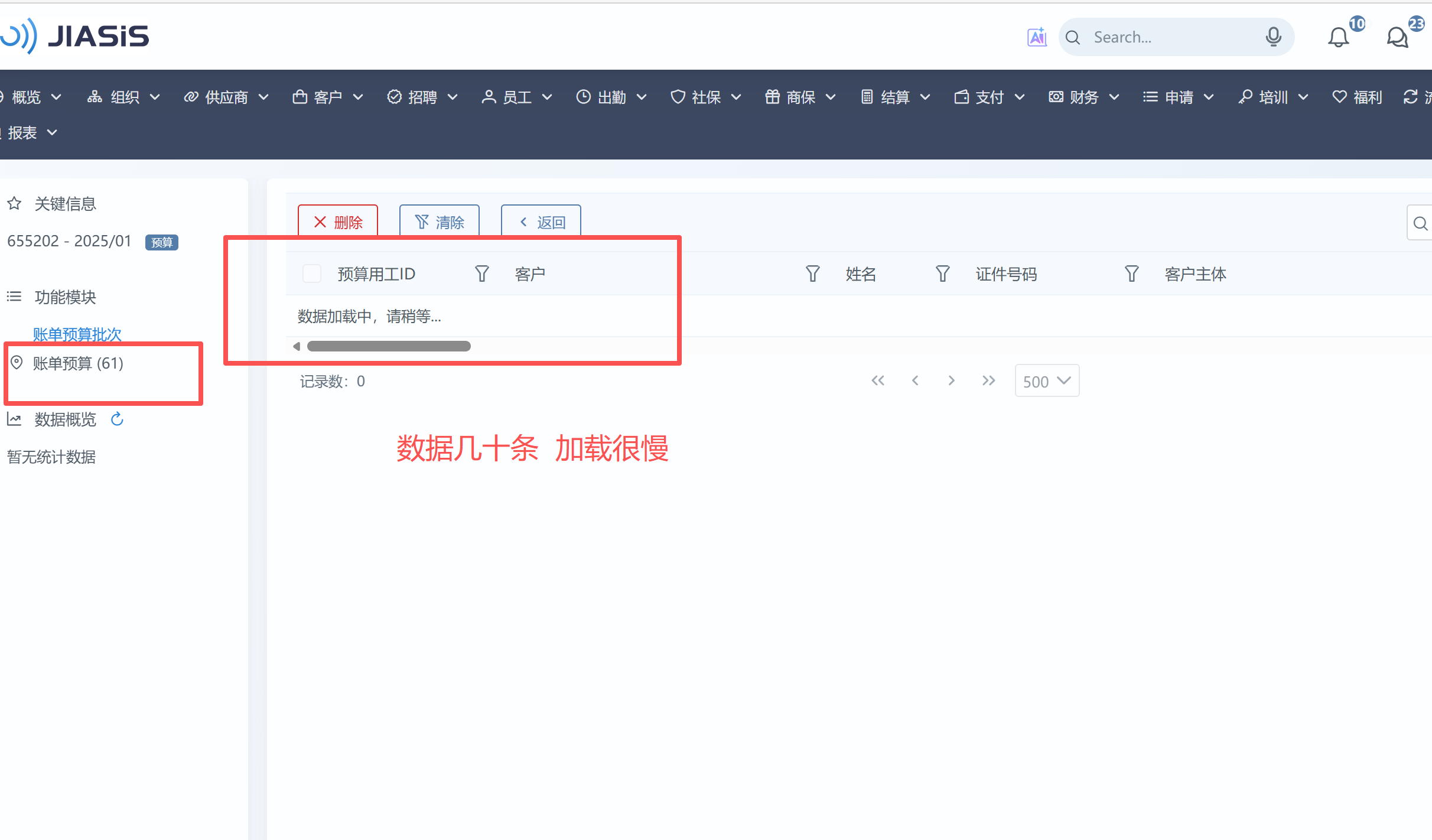This screenshot has width=1432, height=840.
Task: Open the chat messages icon
Action: (1397, 38)
